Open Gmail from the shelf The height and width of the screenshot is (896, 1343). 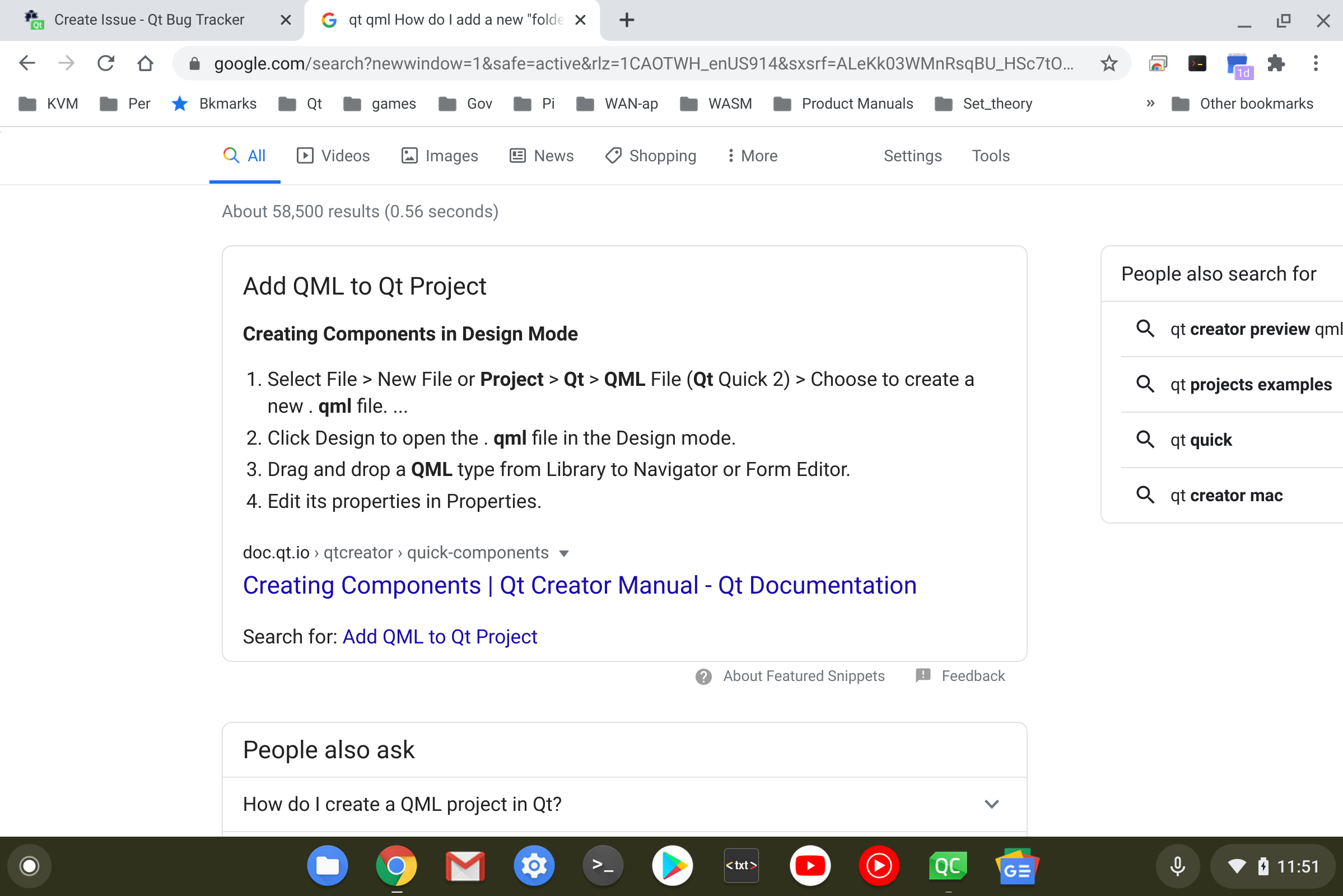coord(465,866)
